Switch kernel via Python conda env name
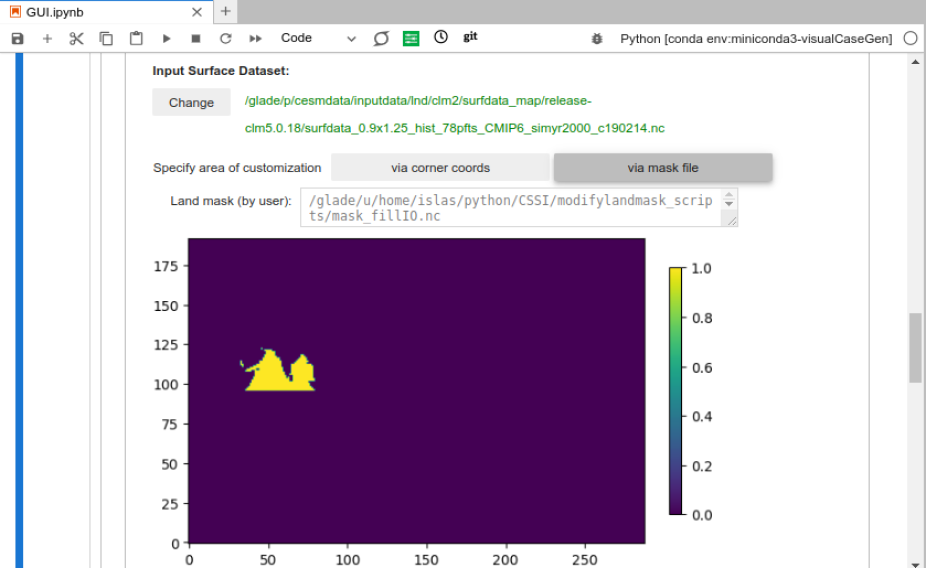This screenshot has width=926, height=568. coord(756,38)
